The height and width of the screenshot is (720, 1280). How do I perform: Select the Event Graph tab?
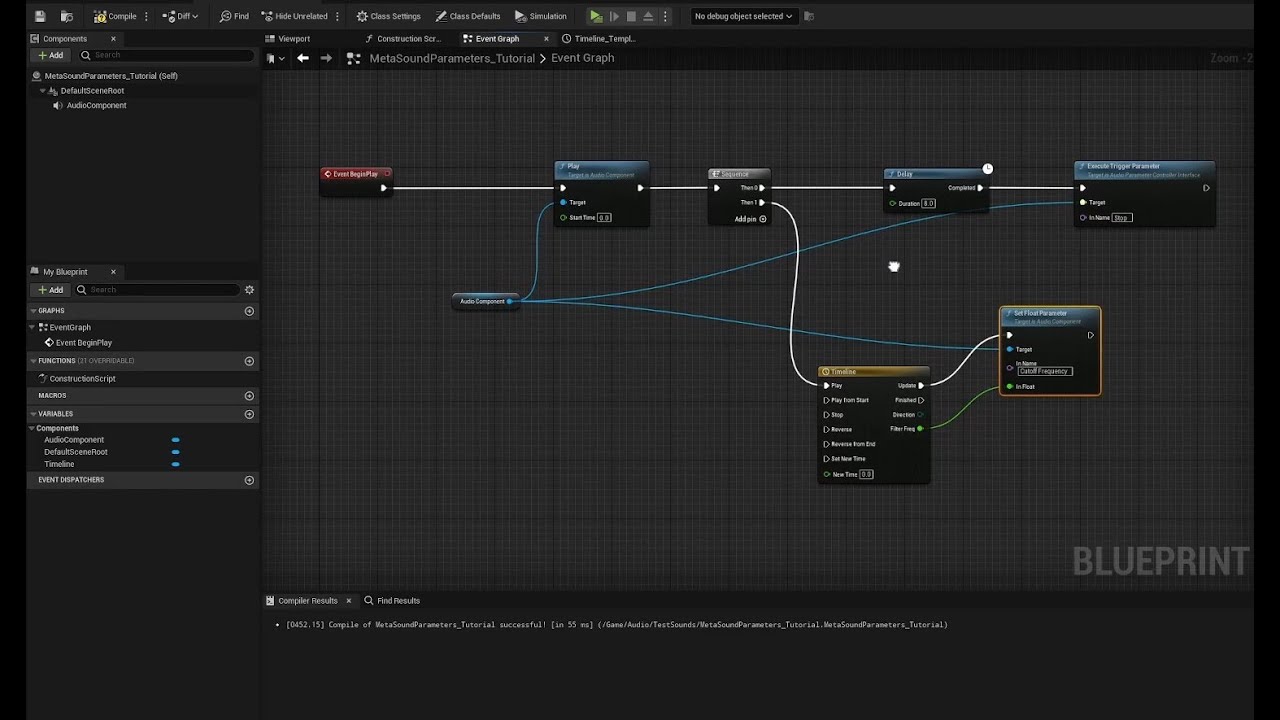click(x=497, y=39)
